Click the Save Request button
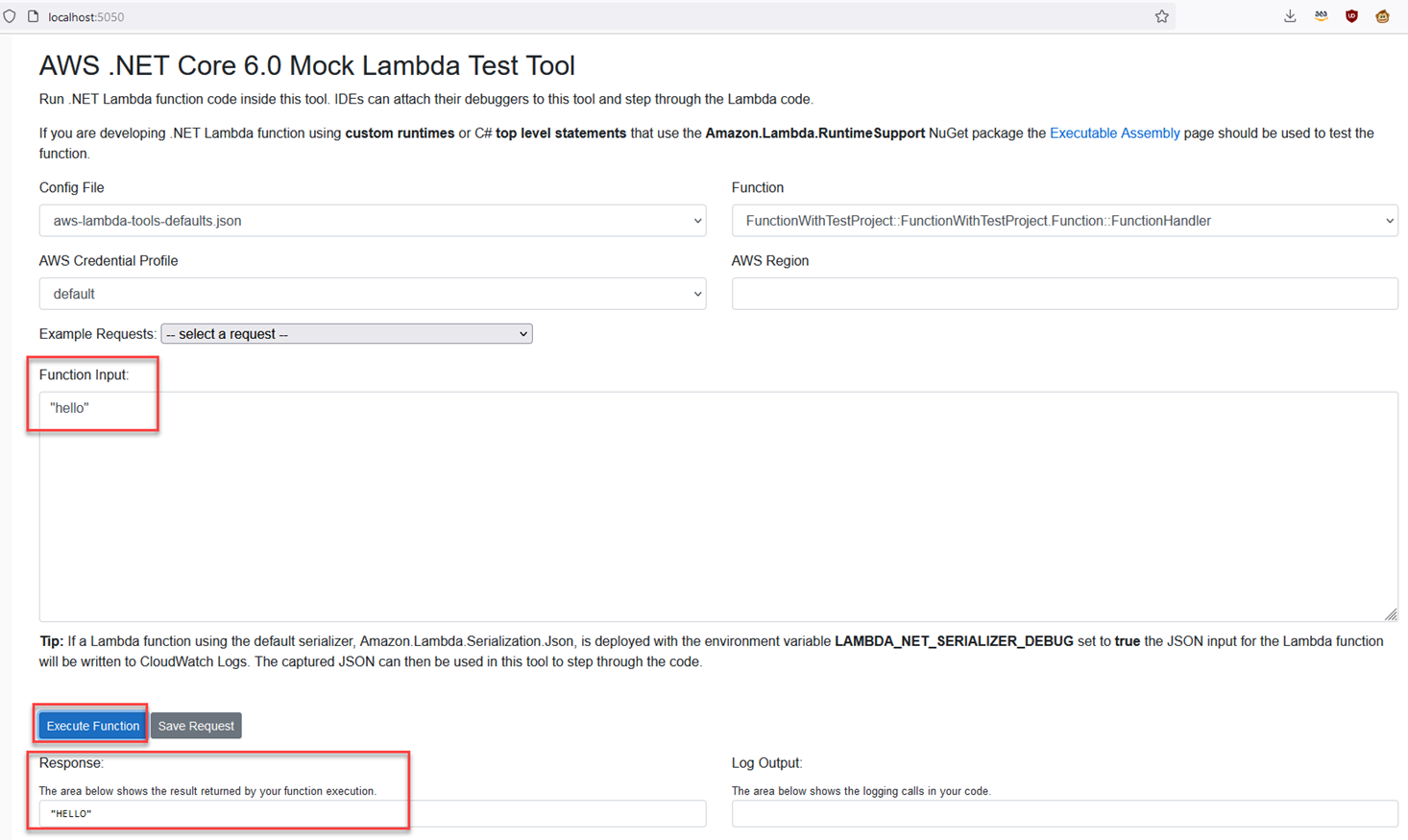The width and height of the screenshot is (1408, 840). [x=196, y=726]
